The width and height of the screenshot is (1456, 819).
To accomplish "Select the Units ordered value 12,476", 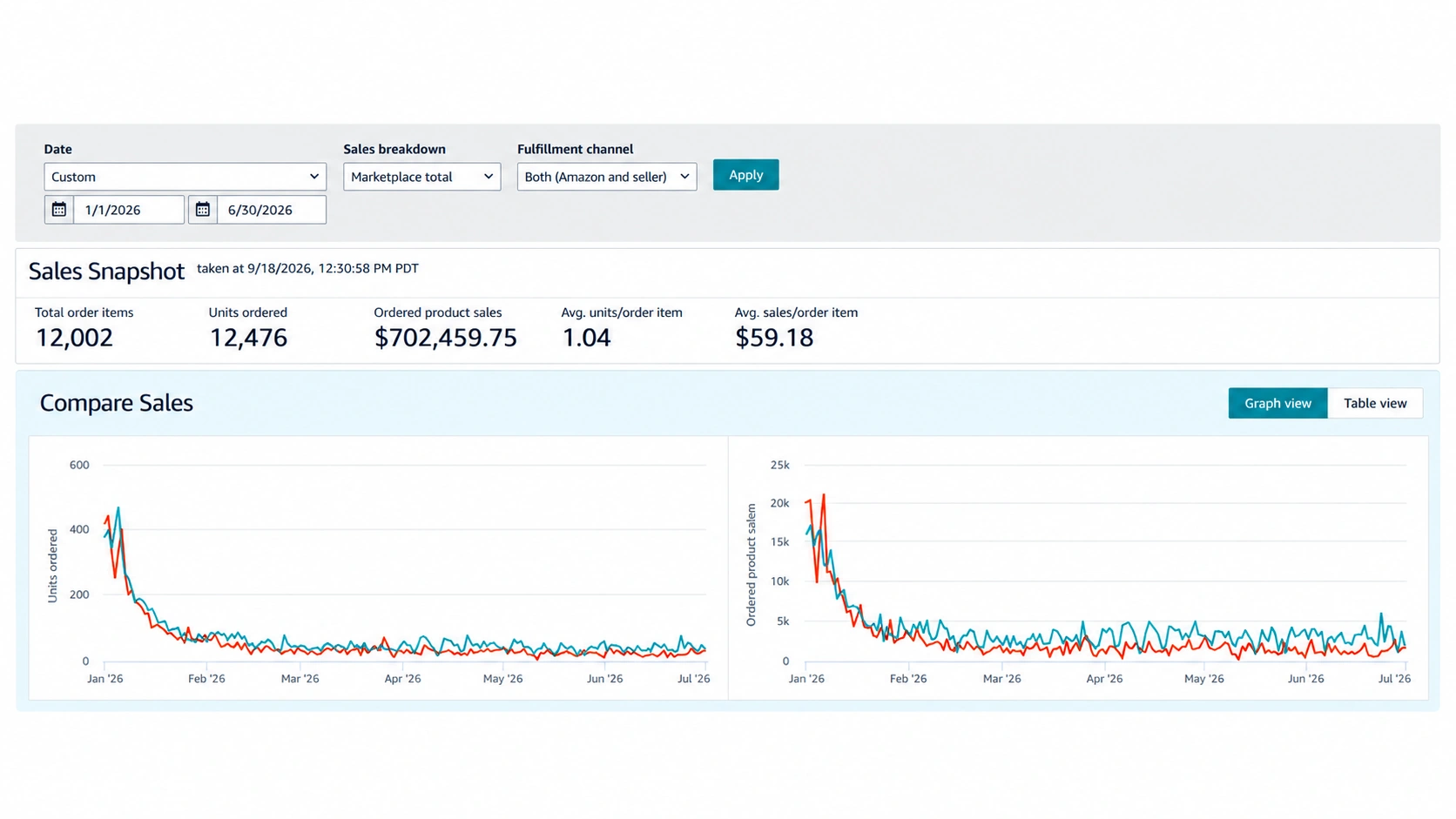I will click(x=248, y=338).
